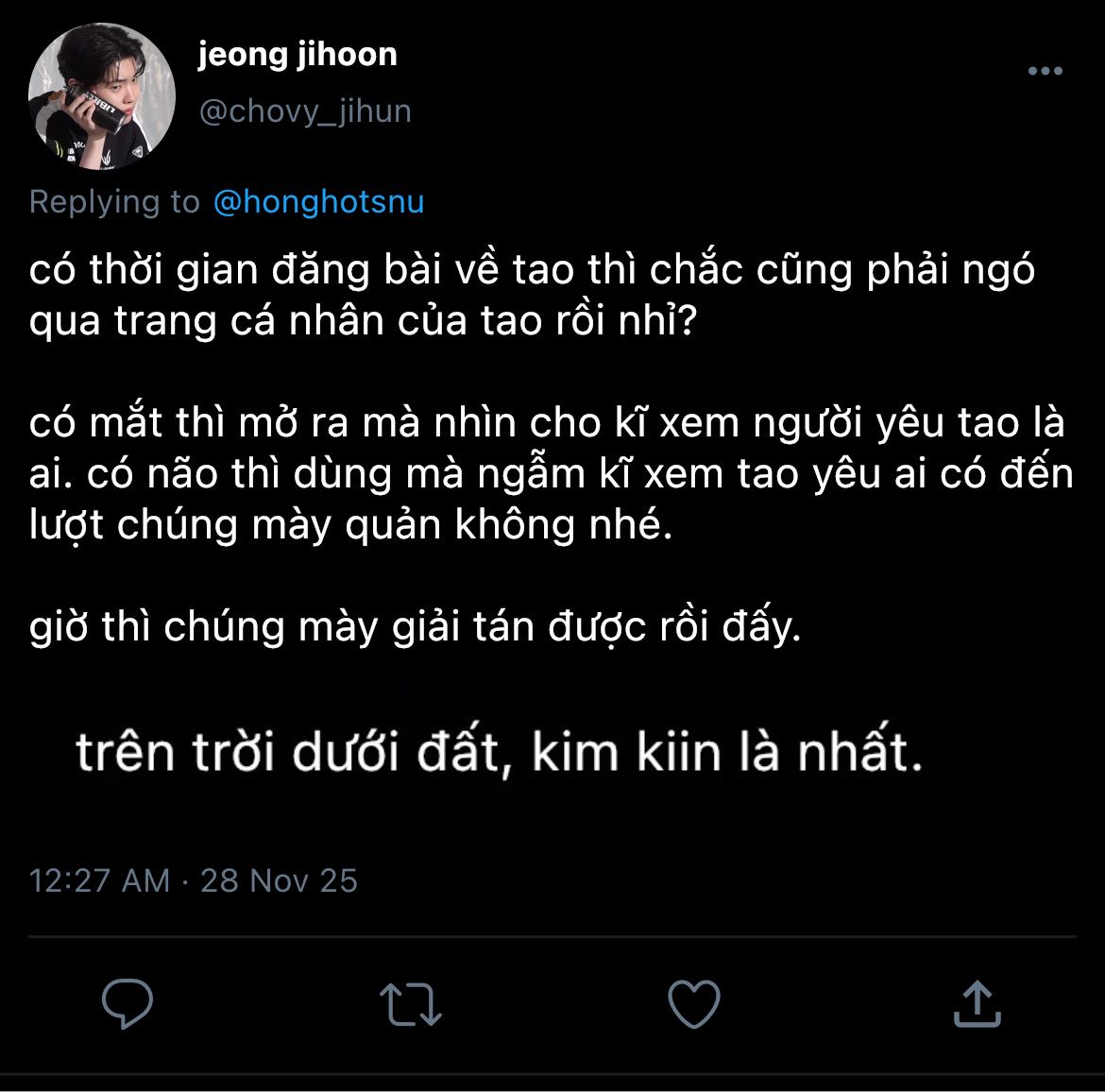Open the @chovy_jihun handle
The image size is (1105, 1092).
[305, 112]
